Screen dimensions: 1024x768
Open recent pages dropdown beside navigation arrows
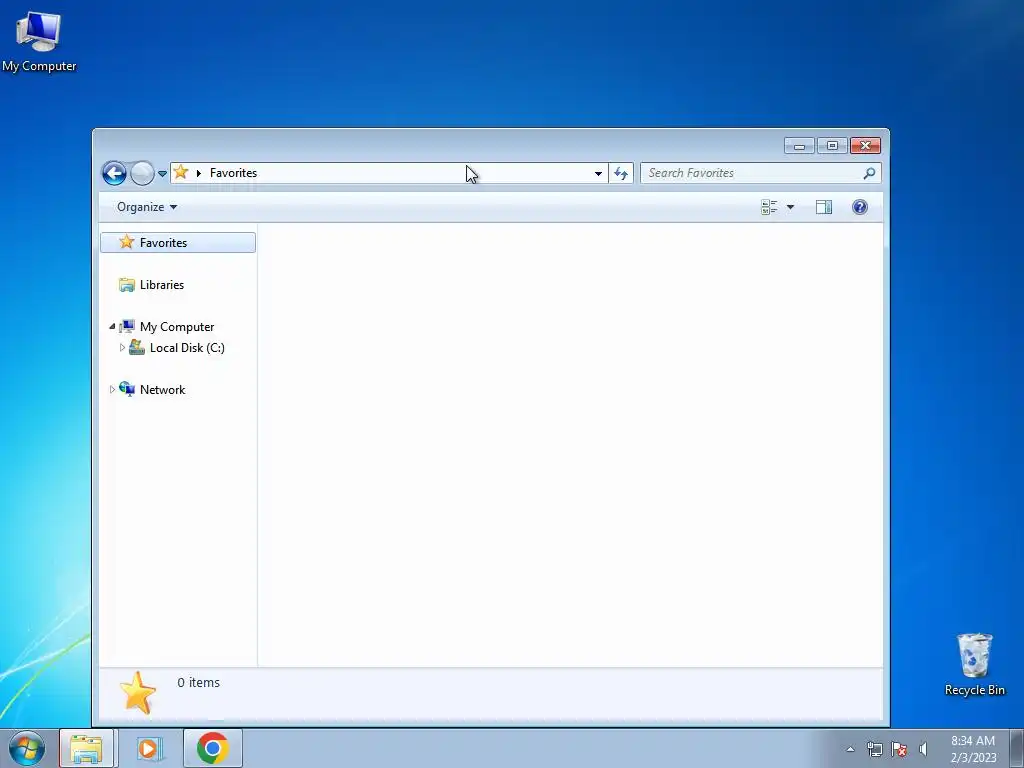(162, 174)
